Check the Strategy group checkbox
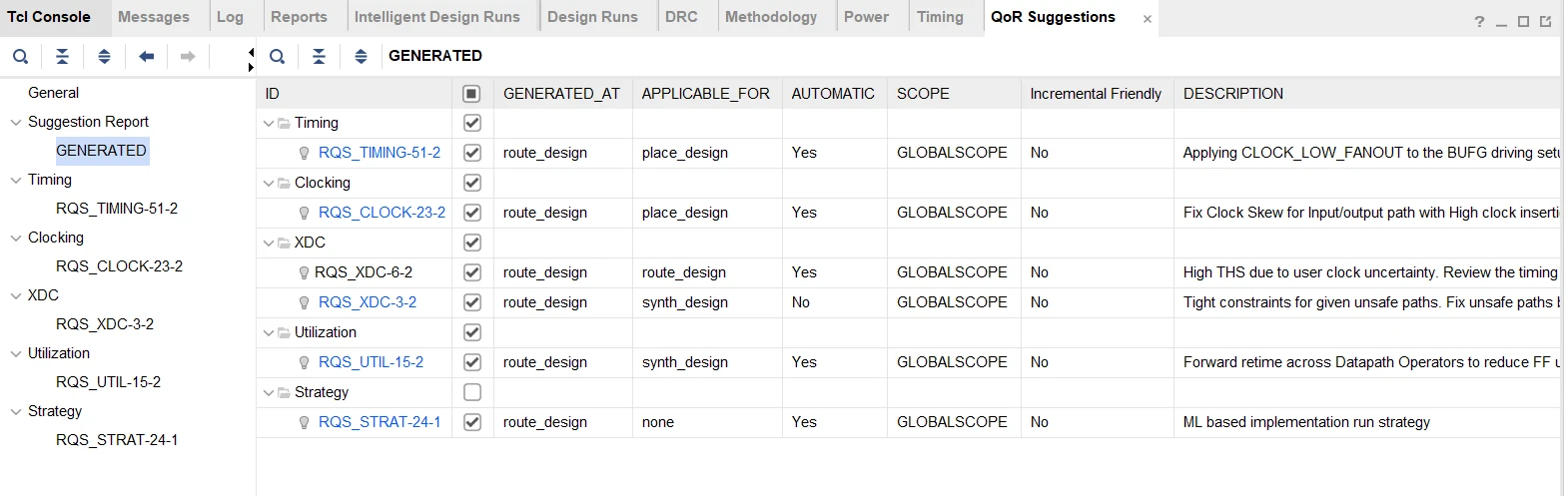The width and height of the screenshot is (1568, 496). coord(472,392)
